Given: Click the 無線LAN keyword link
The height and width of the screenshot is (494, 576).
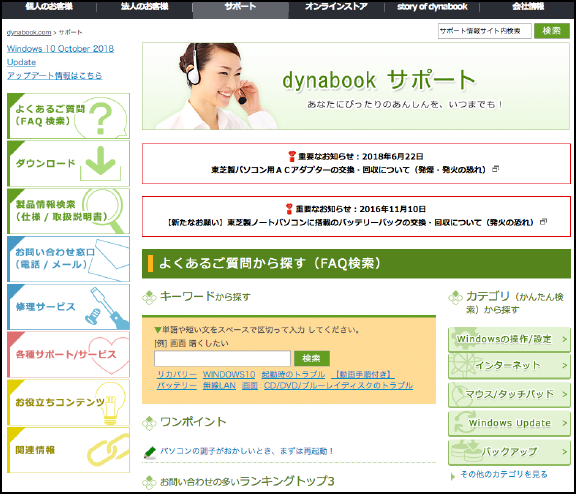Looking at the screenshot, I should pyautogui.click(x=219, y=385).
